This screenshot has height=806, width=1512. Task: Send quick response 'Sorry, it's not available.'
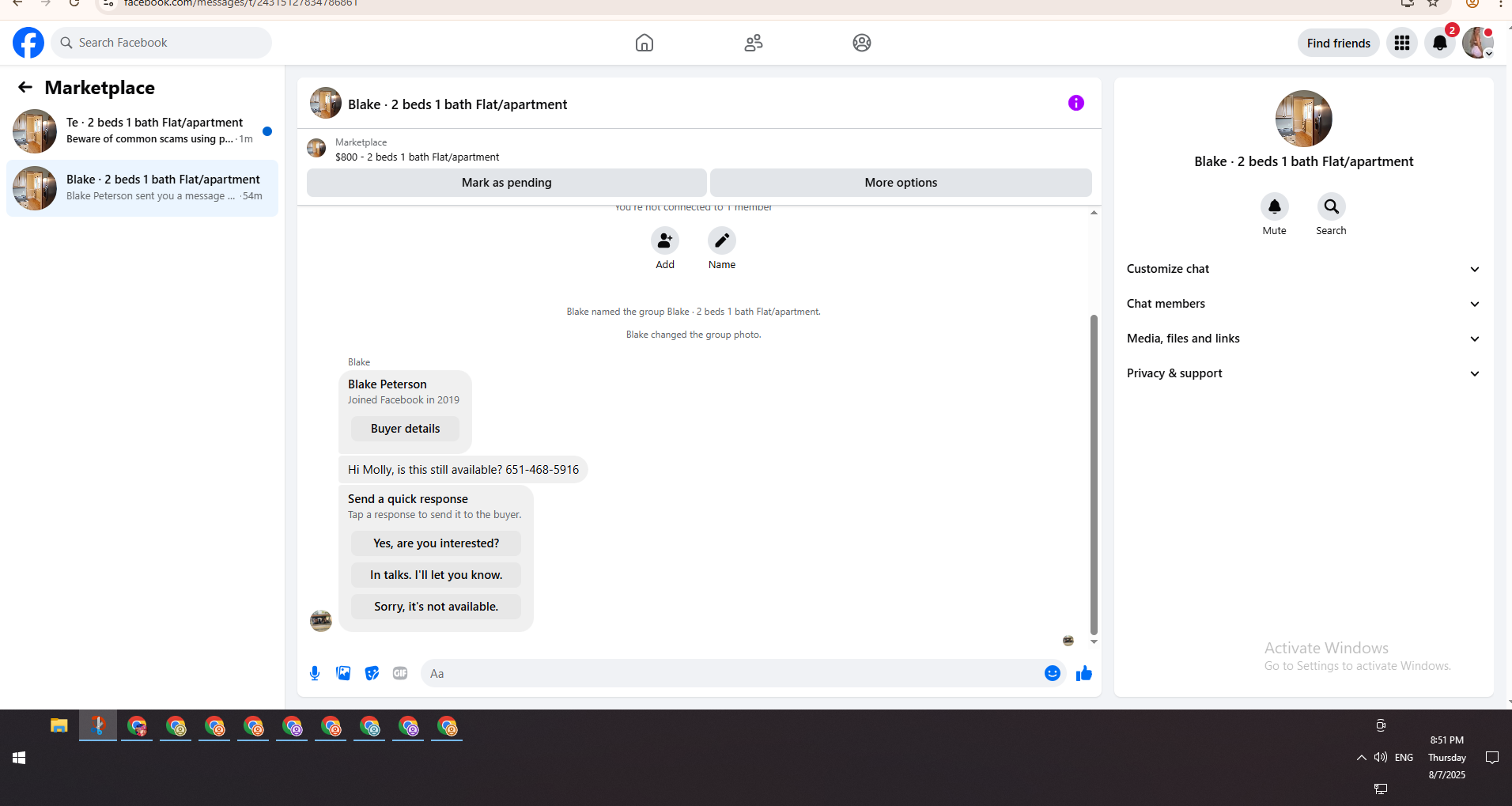tap(437, 607)
